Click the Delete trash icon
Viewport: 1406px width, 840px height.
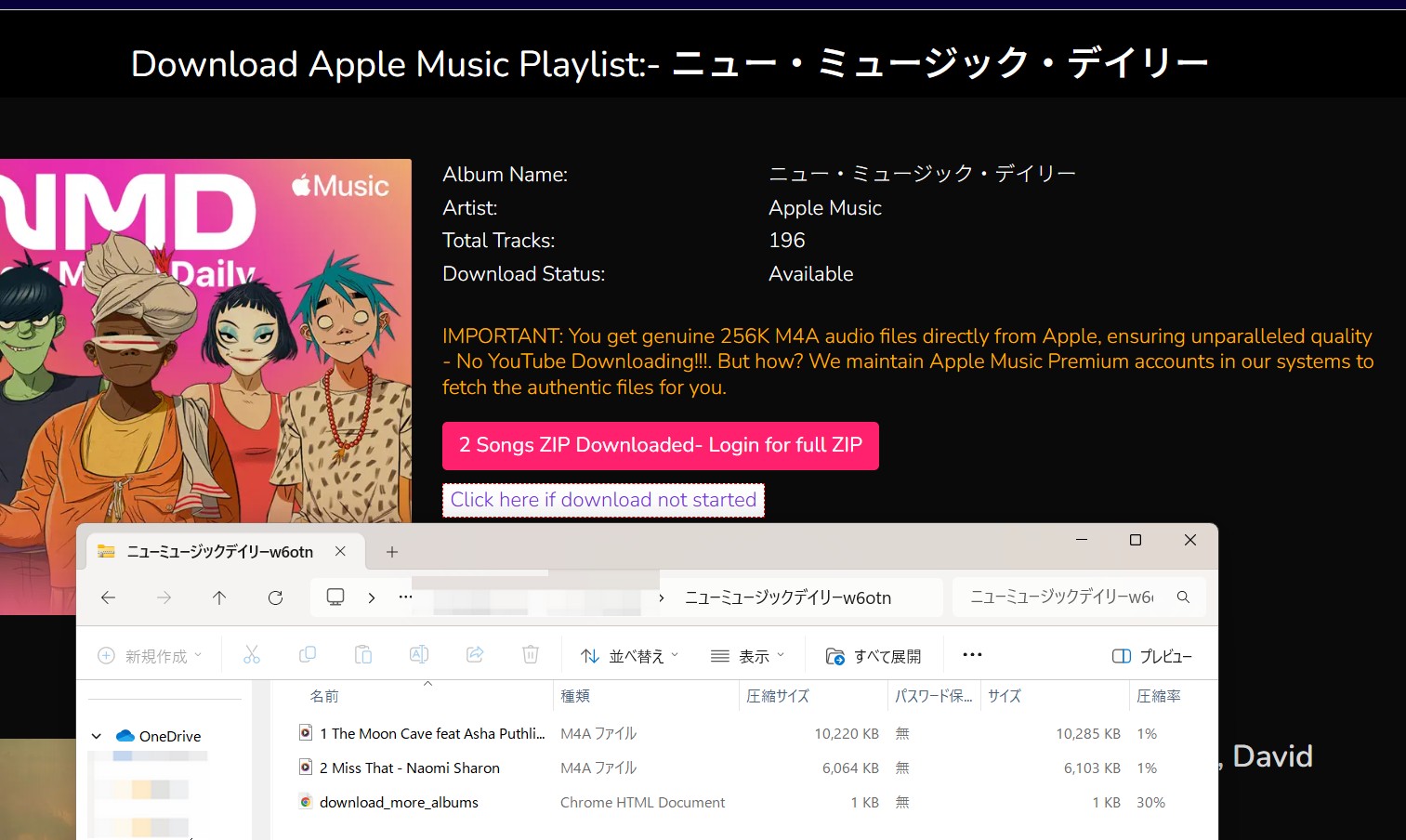[531, 655]
